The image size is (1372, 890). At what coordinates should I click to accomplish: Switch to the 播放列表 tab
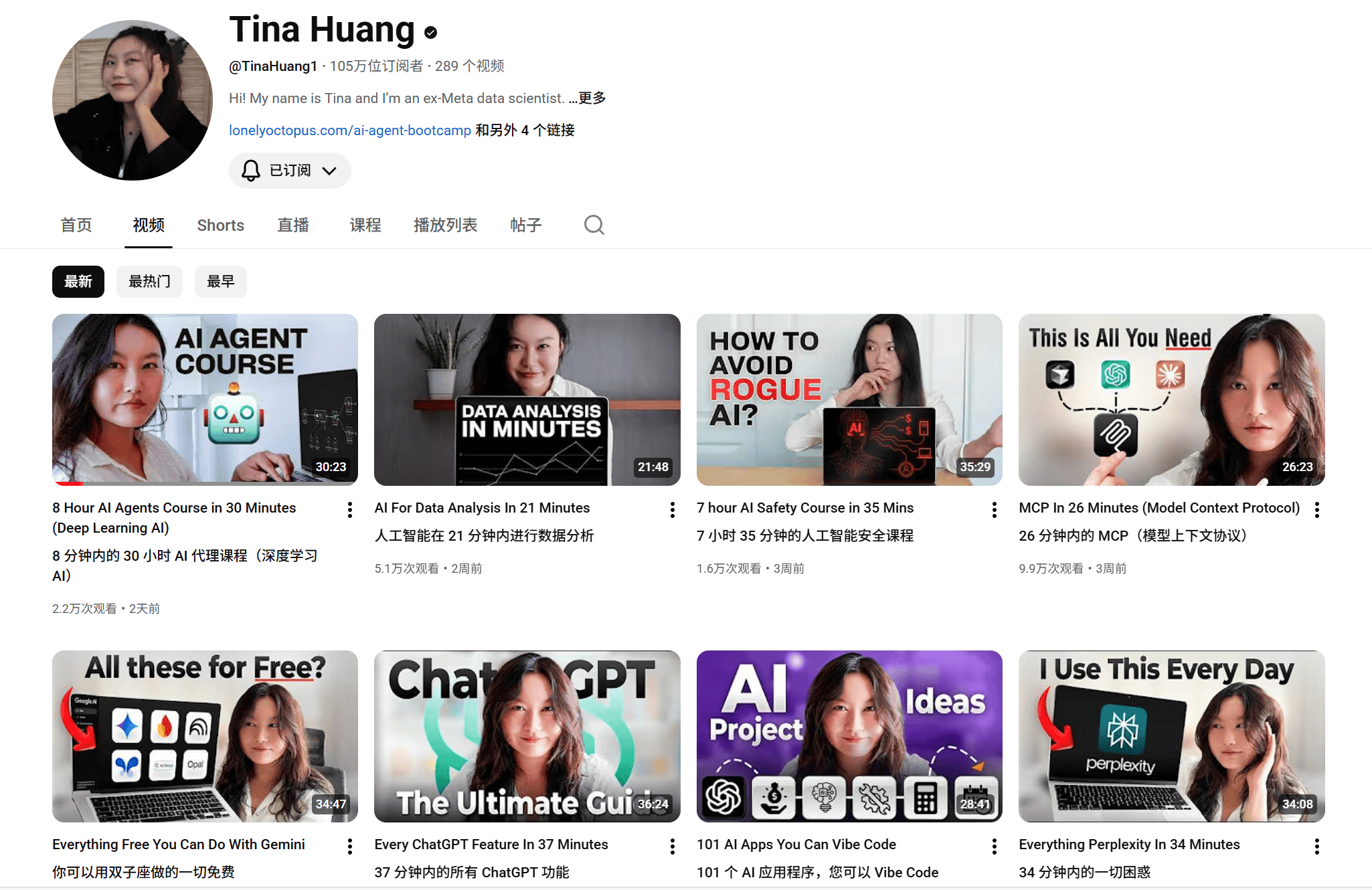(445, 226)
